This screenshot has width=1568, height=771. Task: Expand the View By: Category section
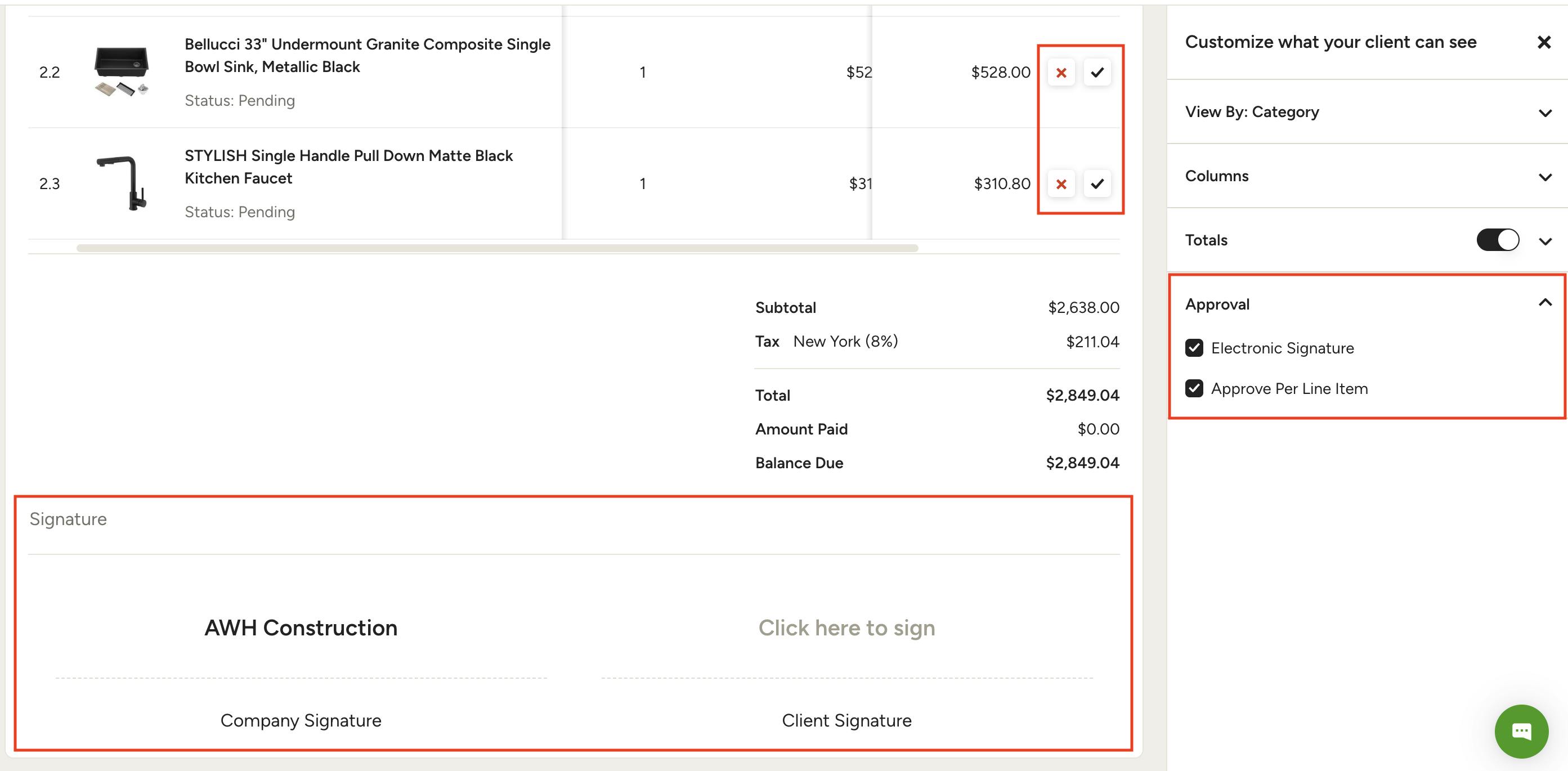(x=1544, y=113)
